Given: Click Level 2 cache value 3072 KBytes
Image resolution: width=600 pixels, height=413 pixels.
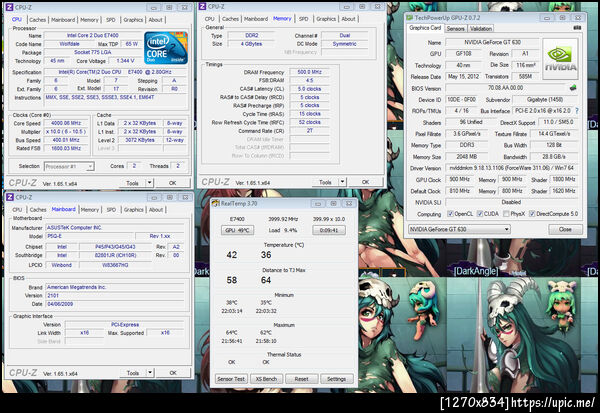Looking at the screenshot, I should coord(140,140).
